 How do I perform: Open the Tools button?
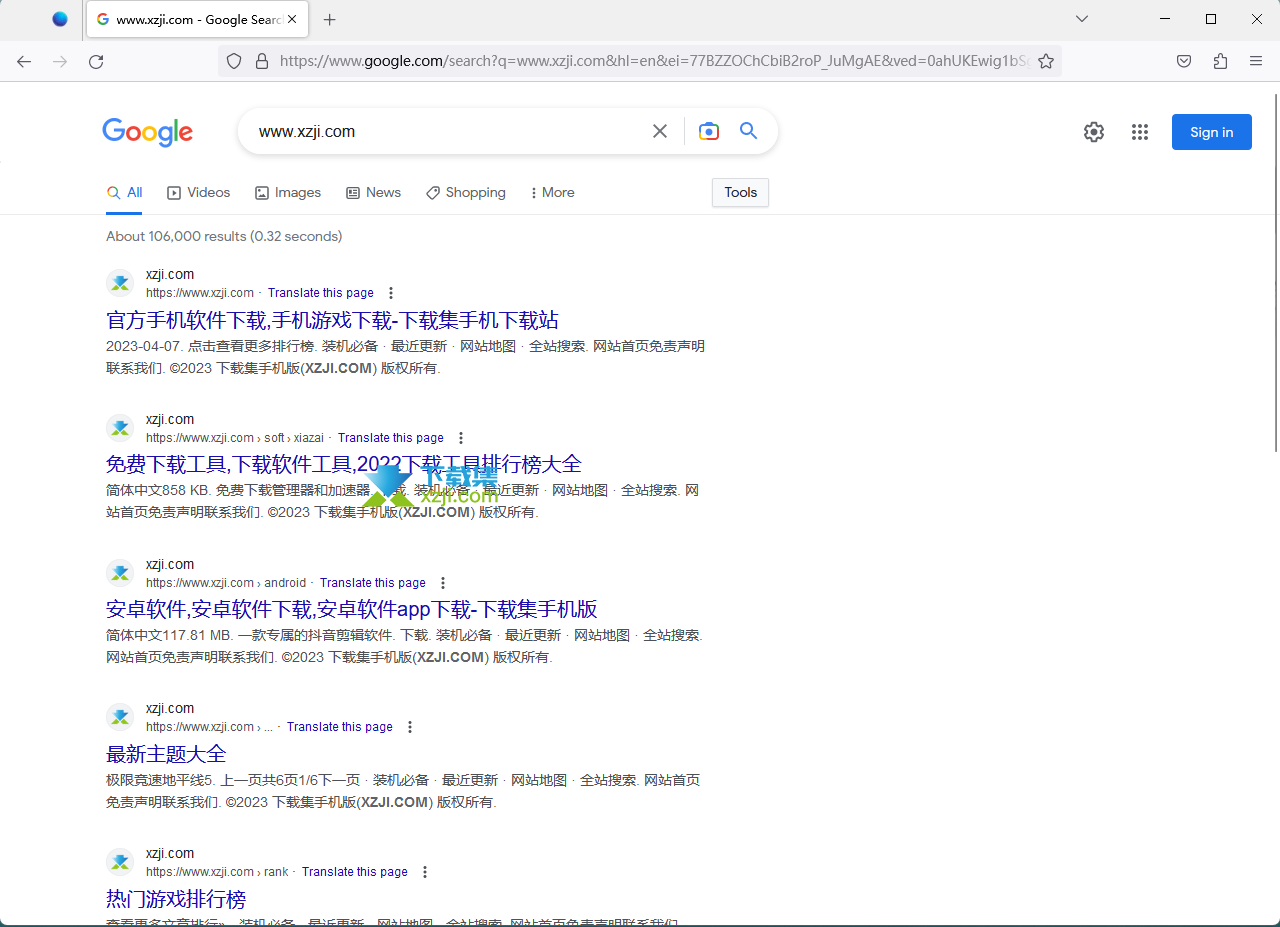pyautogui.click(x=740, y=192)
